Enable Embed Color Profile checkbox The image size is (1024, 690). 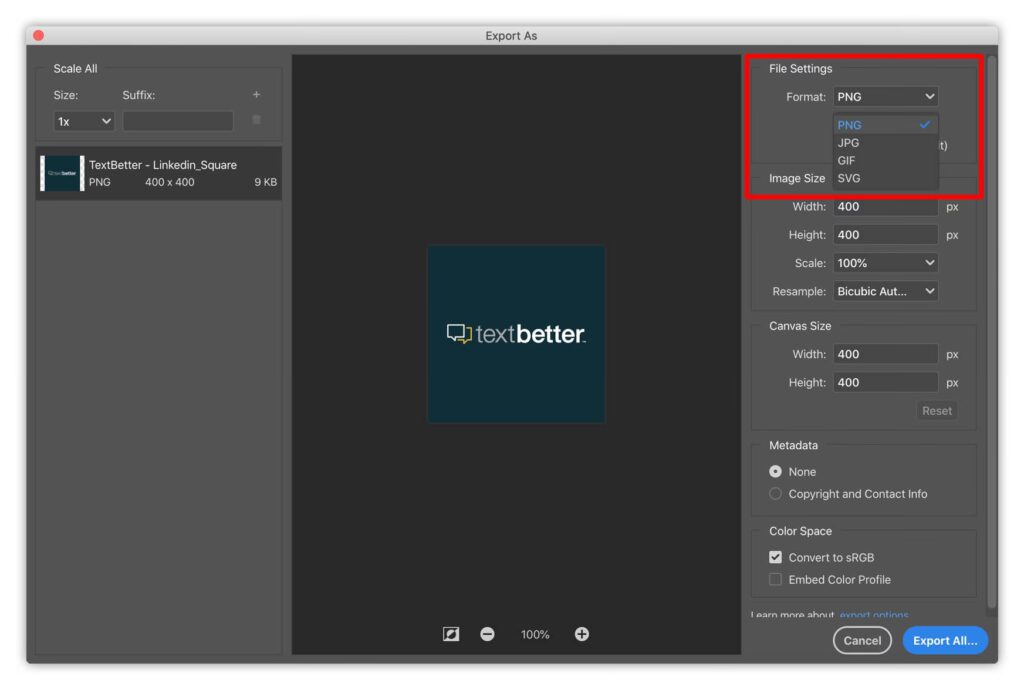[x=776, y=580]
